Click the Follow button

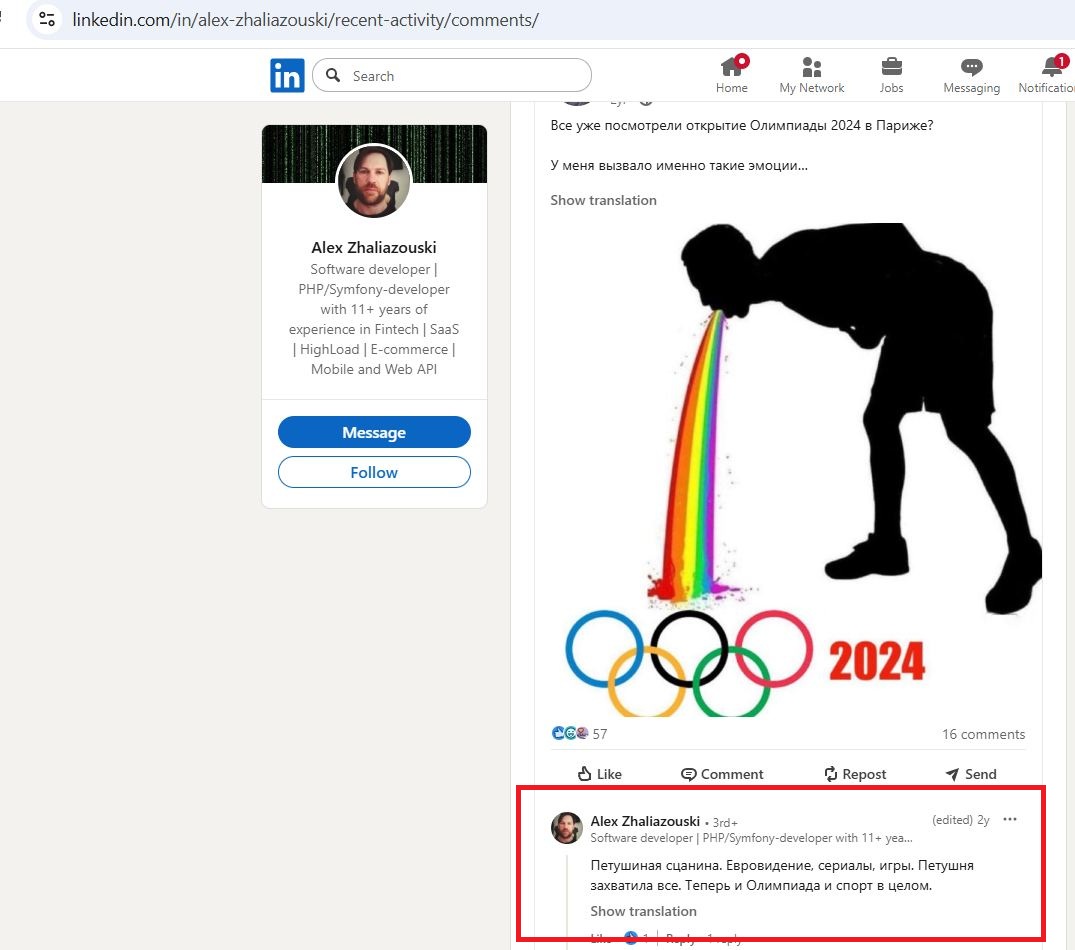coord(374,472)
